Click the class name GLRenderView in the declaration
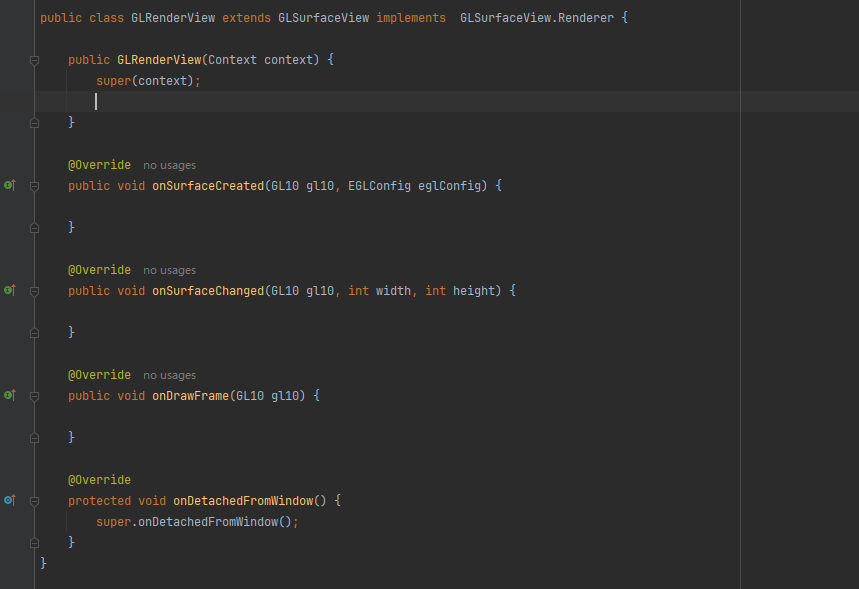 (x=173, y=18)
